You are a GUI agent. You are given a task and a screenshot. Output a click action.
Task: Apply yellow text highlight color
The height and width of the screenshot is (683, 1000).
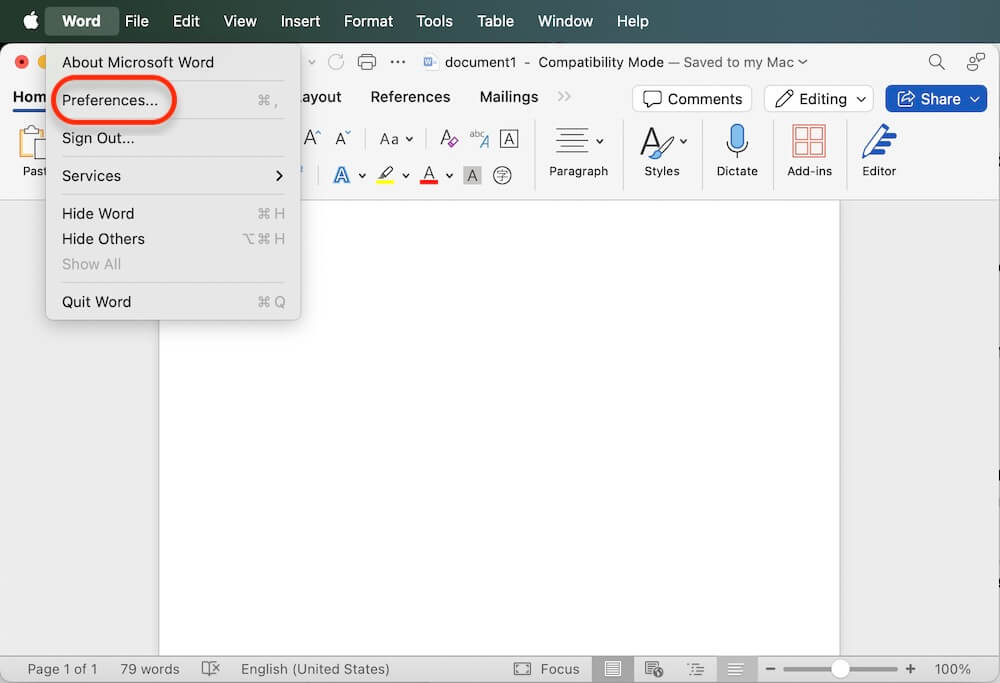388,175
